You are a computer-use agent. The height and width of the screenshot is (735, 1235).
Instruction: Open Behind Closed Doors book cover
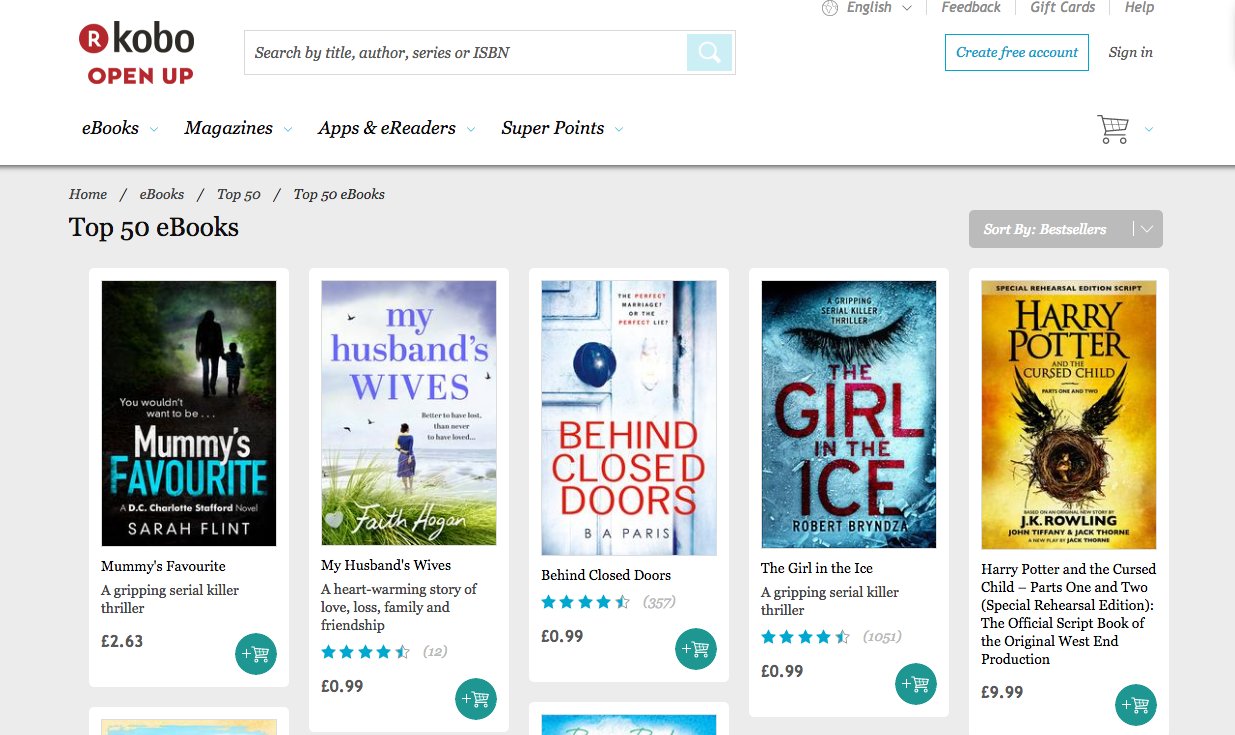629,418
